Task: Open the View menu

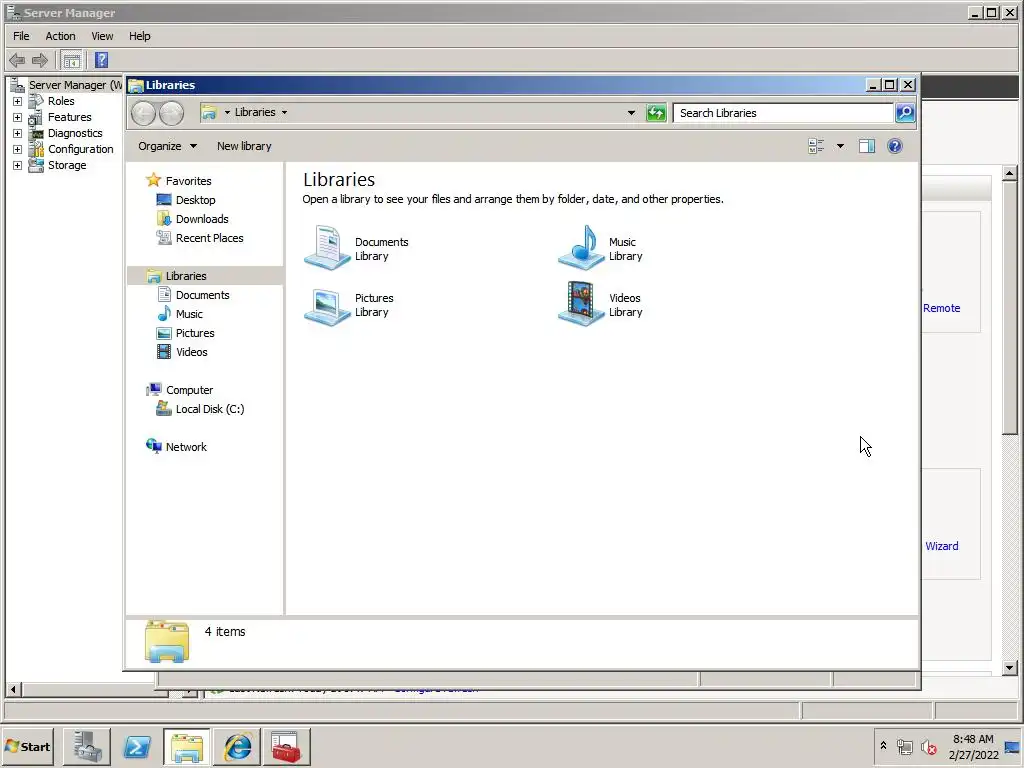Action: tap(102, 36)
